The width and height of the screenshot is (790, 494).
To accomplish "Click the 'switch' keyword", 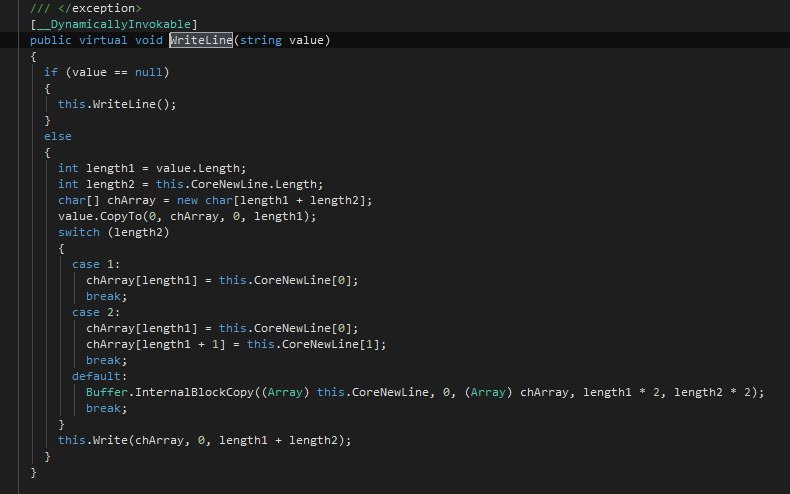I will [79, 232].
